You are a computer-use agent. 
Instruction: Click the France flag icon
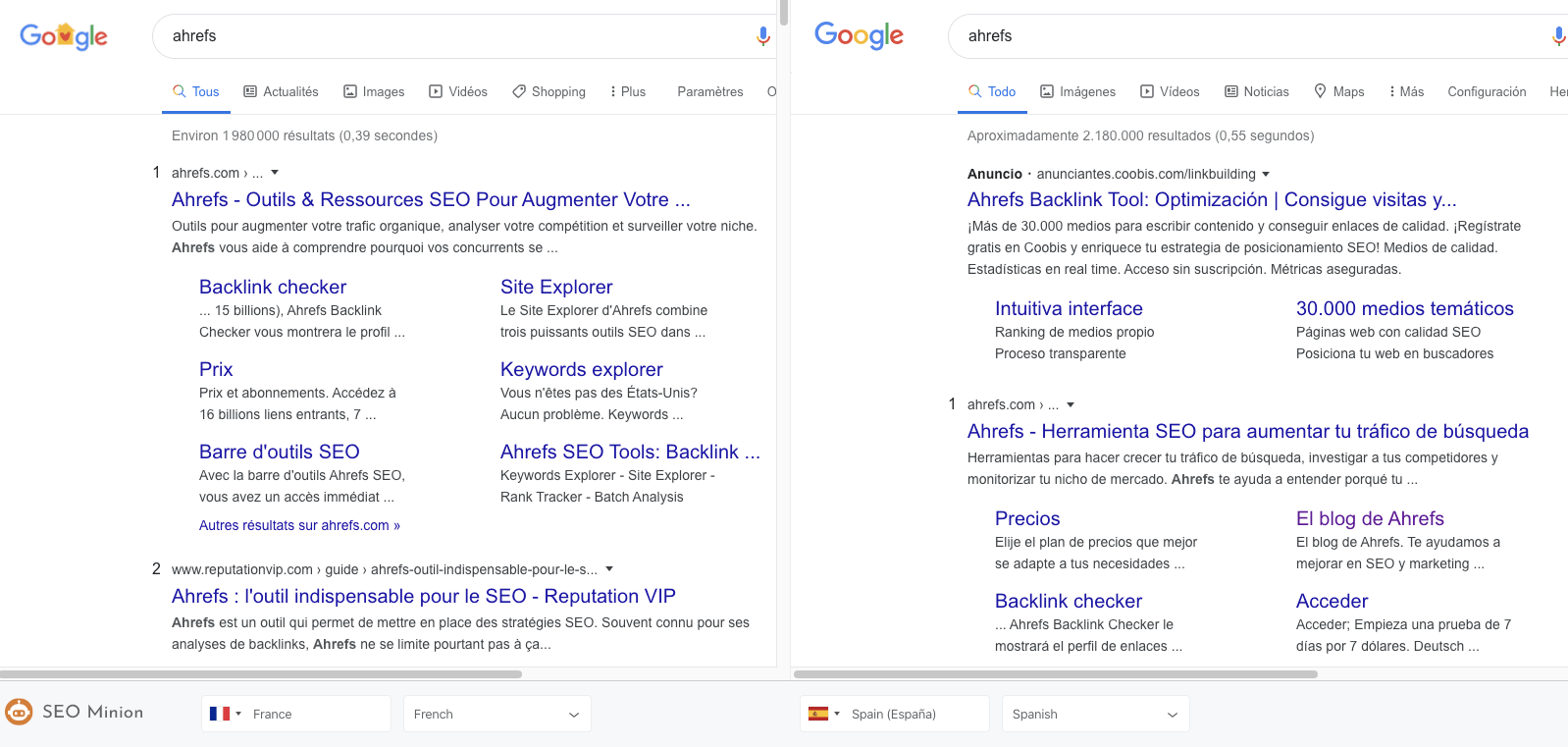(220, 714)
